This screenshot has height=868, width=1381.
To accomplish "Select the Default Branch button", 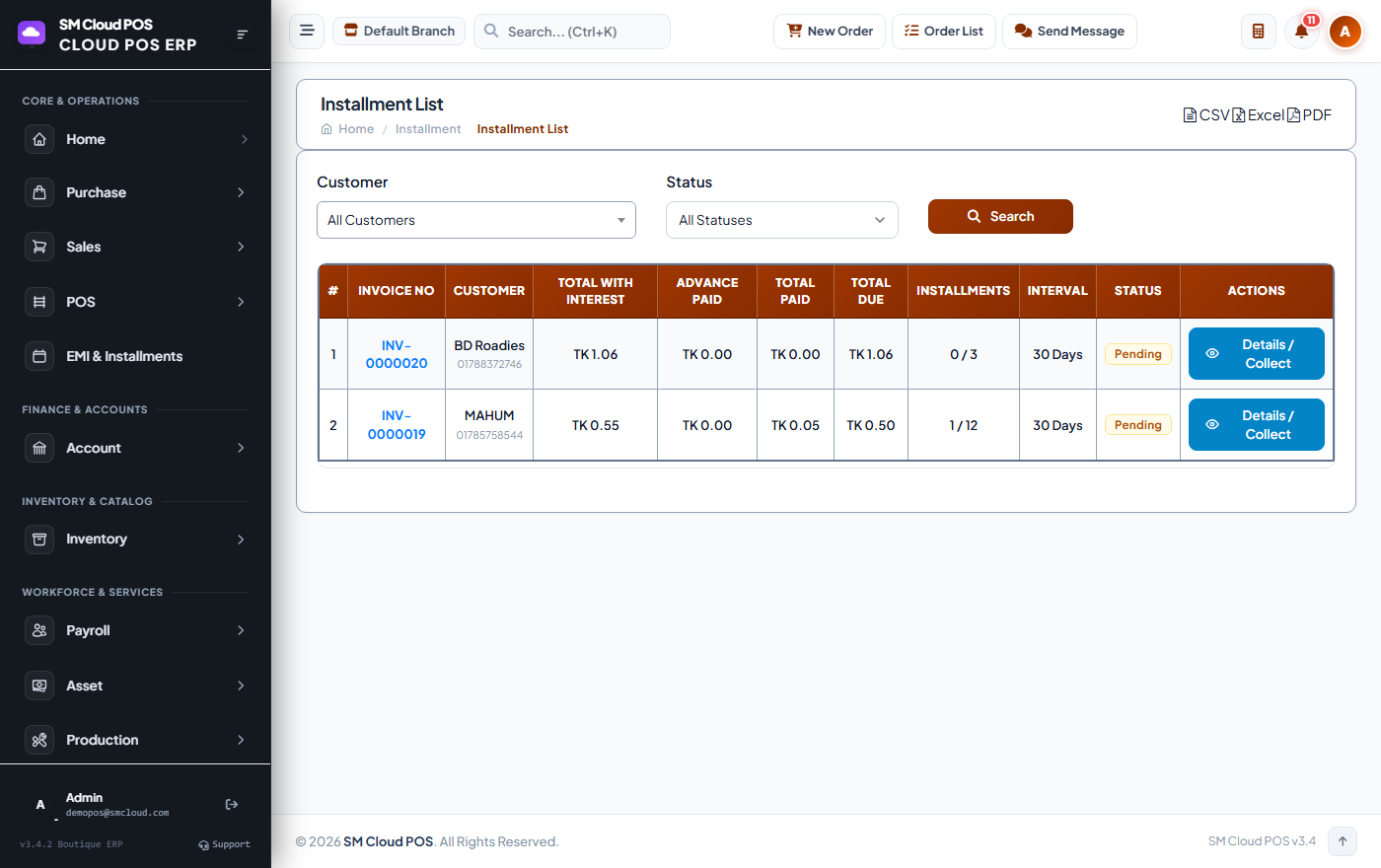I will [x=400, y=32].
